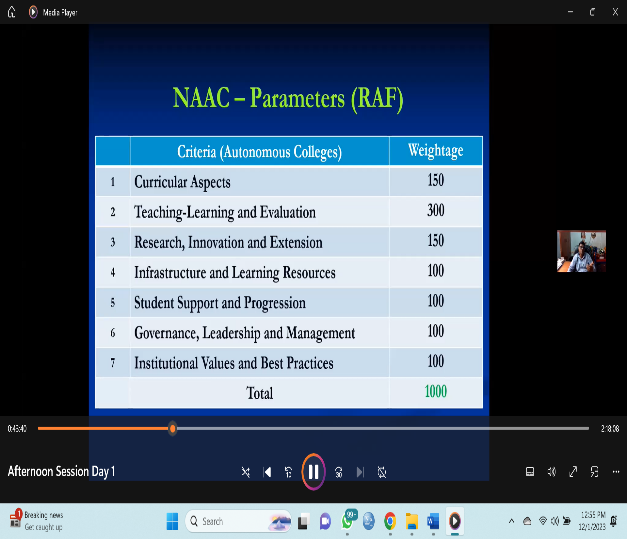Skip back 10 seconds
Image resolution: width=627 pixels, height=539 pixels.
coord(288,472)
